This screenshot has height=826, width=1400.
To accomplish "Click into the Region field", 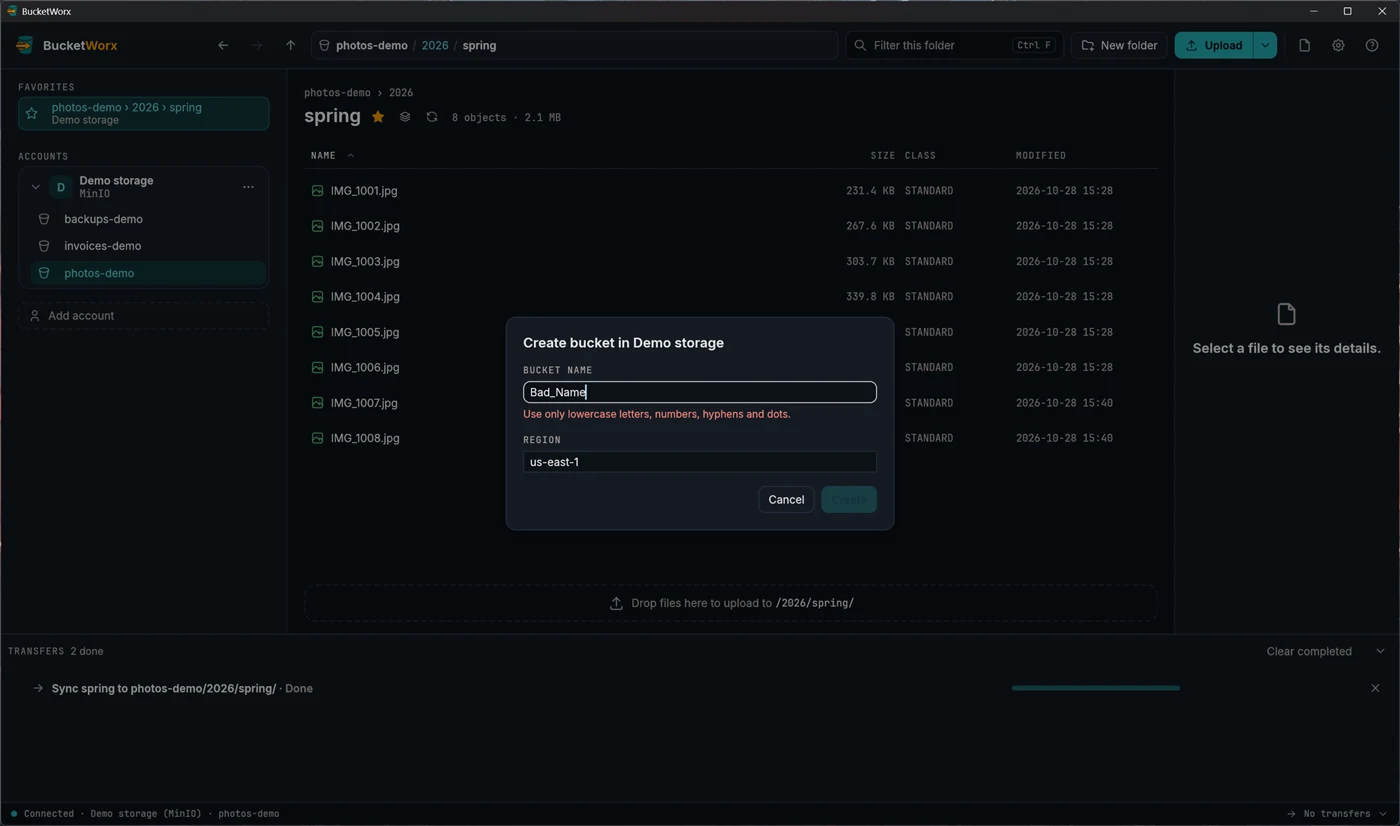I will tap(700, 462).
